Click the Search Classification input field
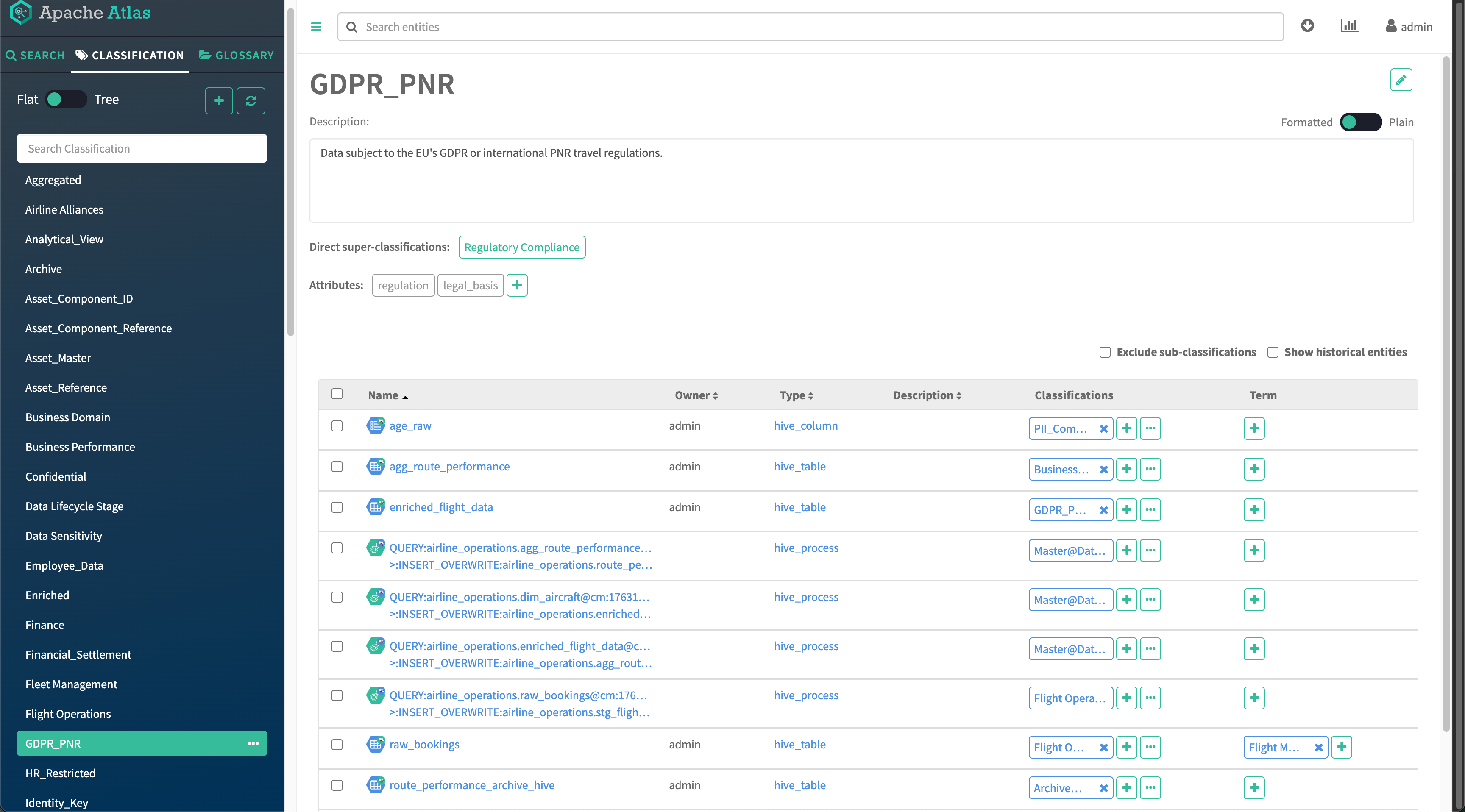Image resolution: width=1465 pixels, height=812 pixels. [142, 148]
